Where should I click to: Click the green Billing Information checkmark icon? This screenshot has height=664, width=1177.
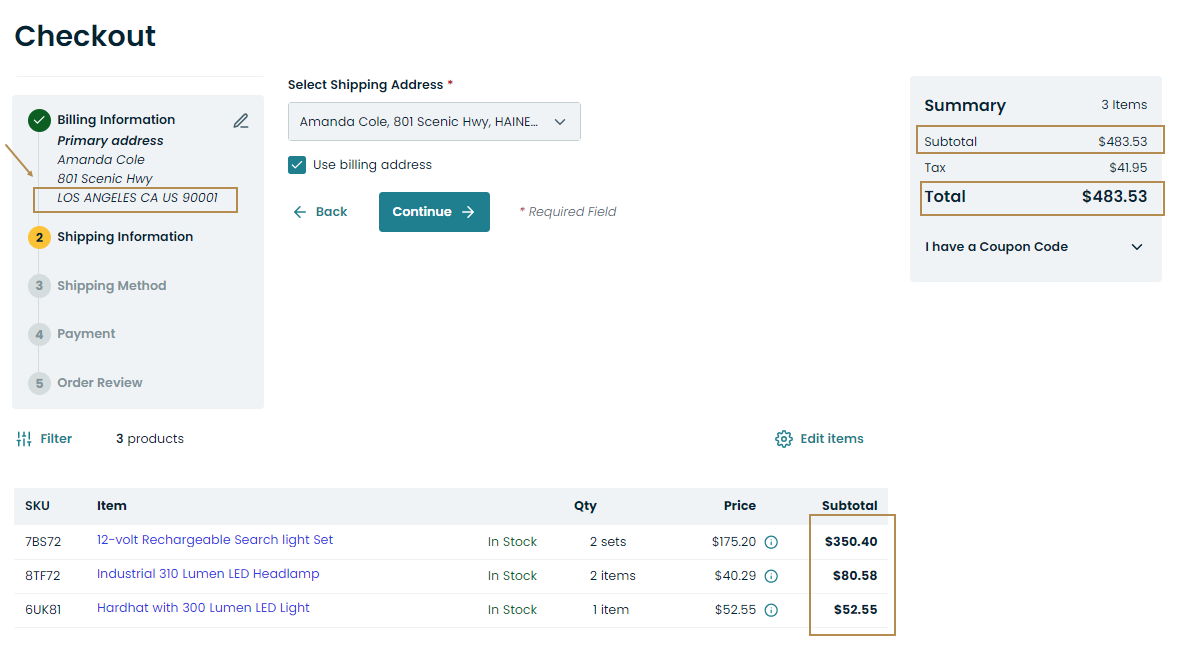[39, 120]
